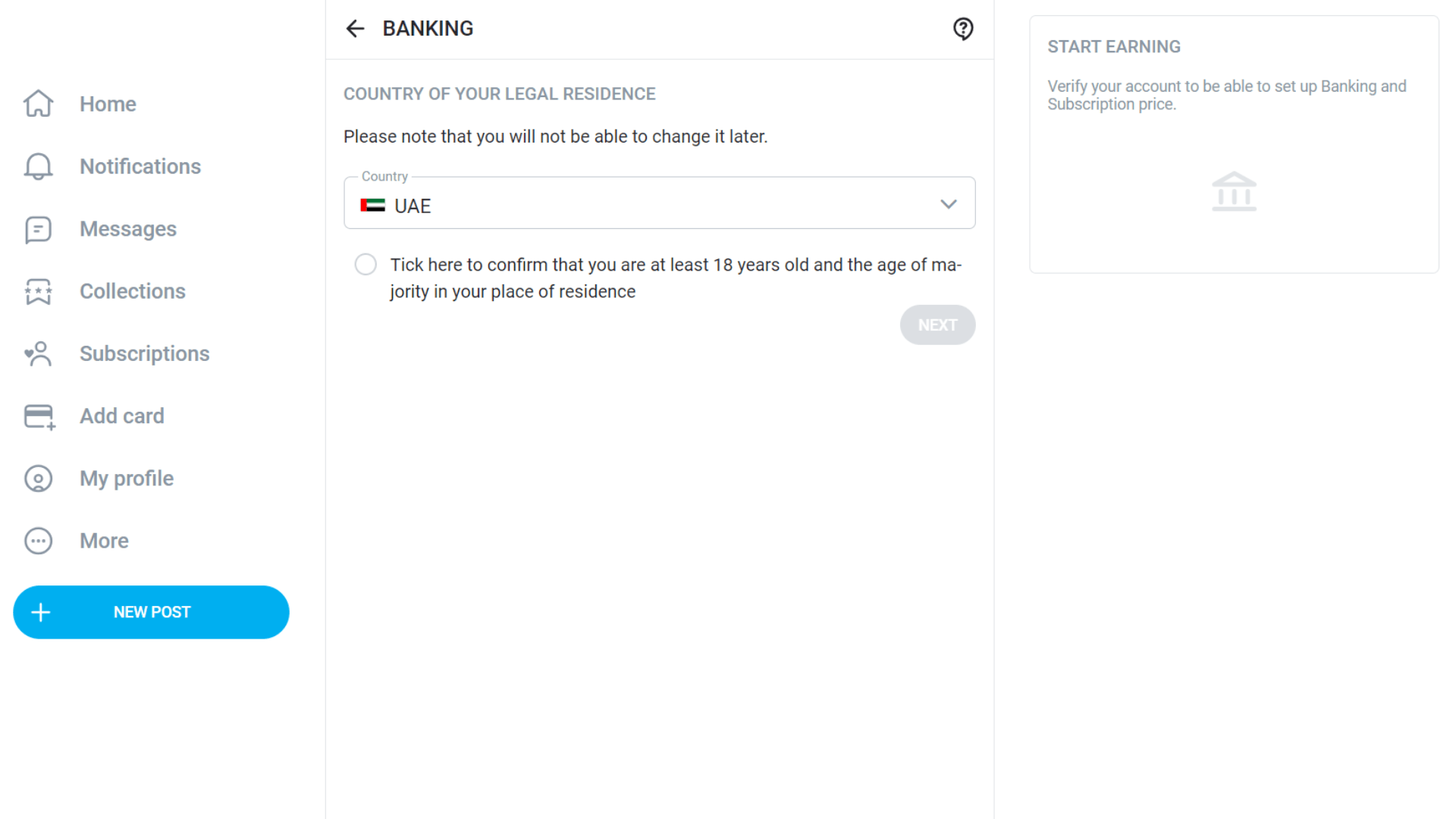Click the help question mark icon
This screenshot has height=819, width=1456.
coord(964,28)
